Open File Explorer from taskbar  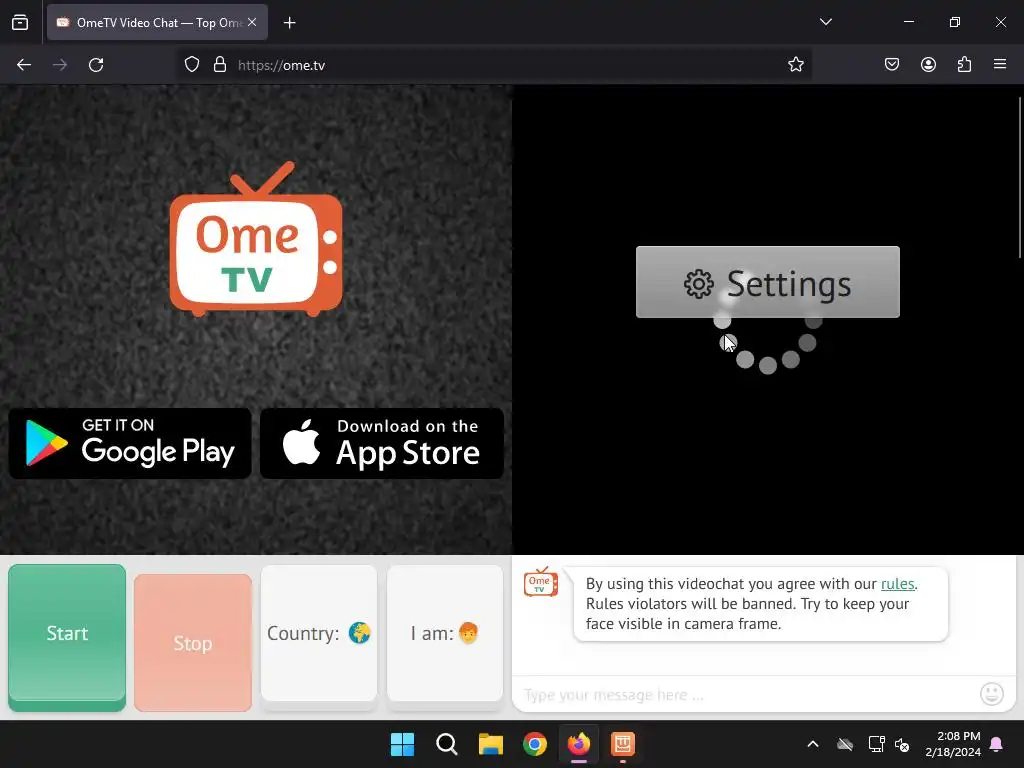(490, 744)
